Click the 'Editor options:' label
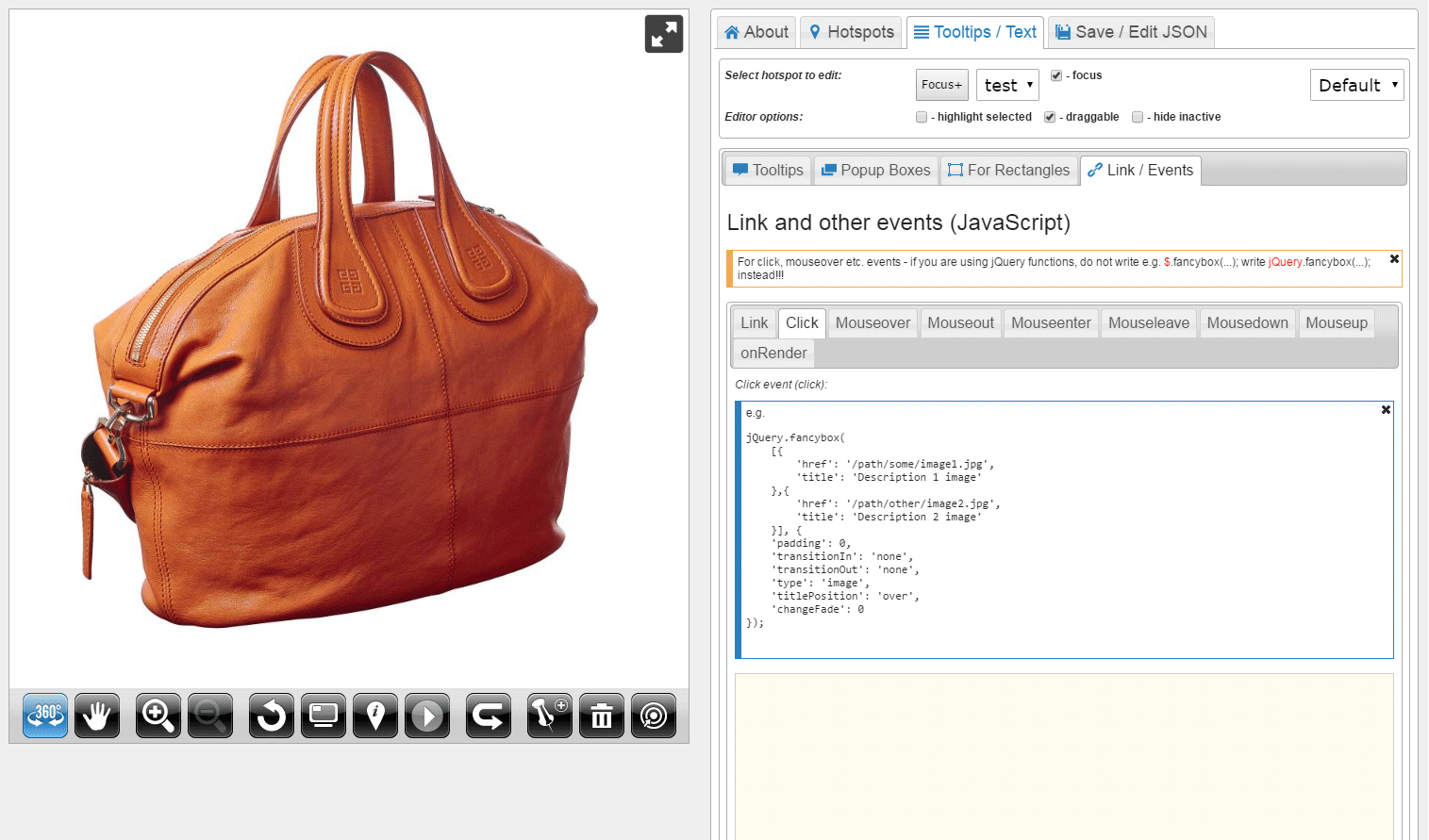This screenshot has width=1429, height=840. 763,117
